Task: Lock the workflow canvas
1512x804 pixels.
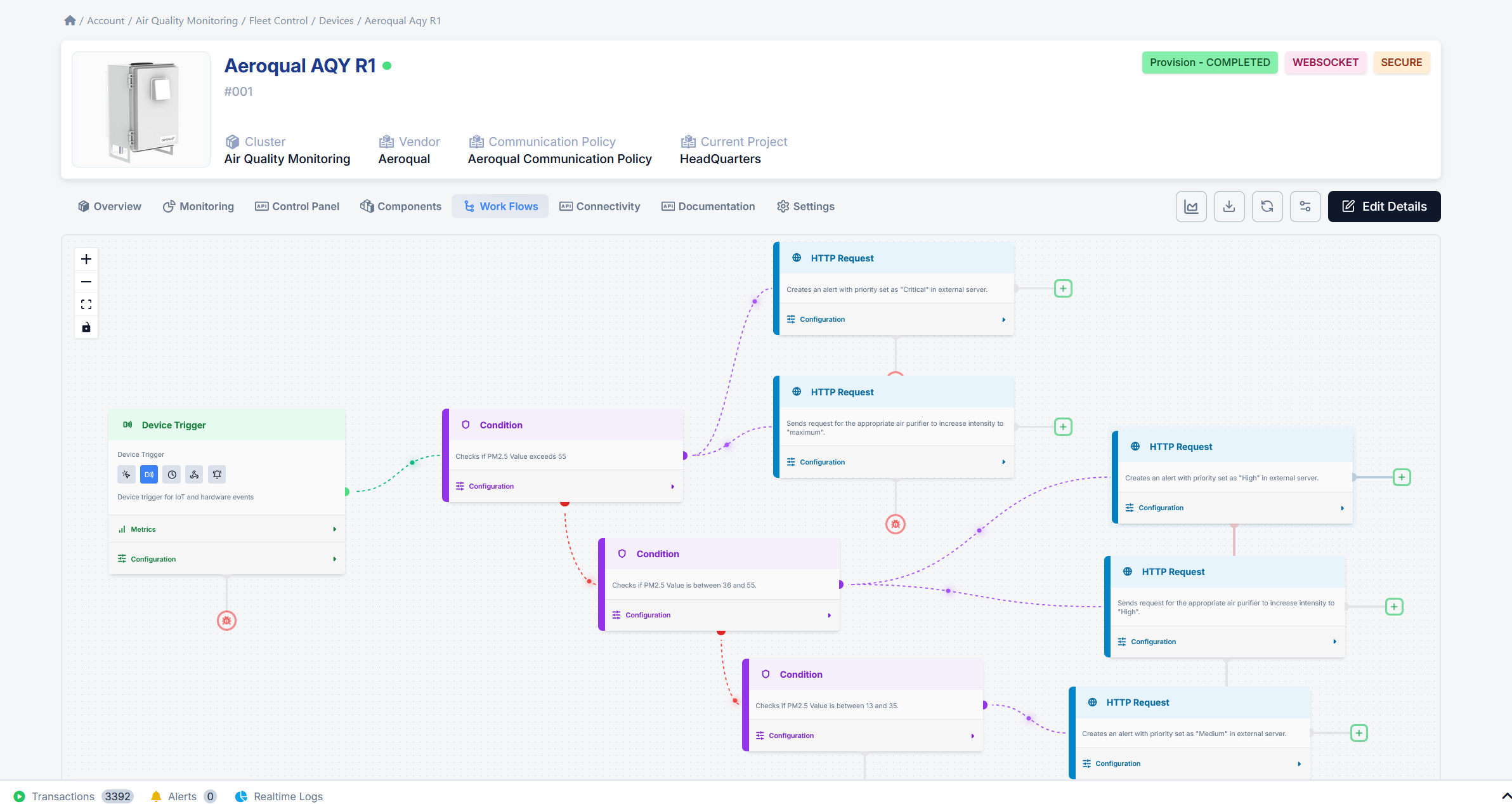Action: (86, 327)
